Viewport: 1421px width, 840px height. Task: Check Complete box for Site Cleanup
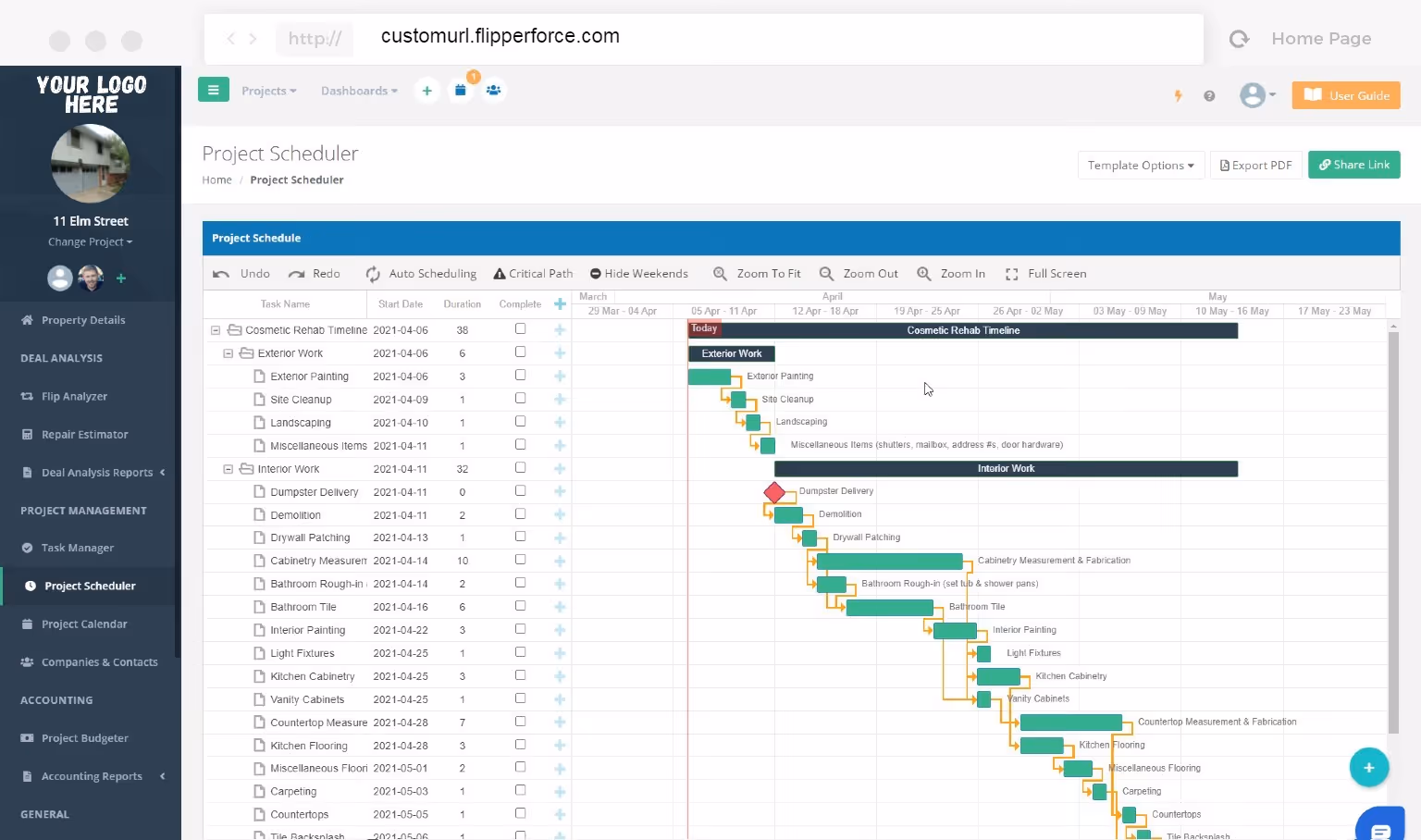pos(520,399)
